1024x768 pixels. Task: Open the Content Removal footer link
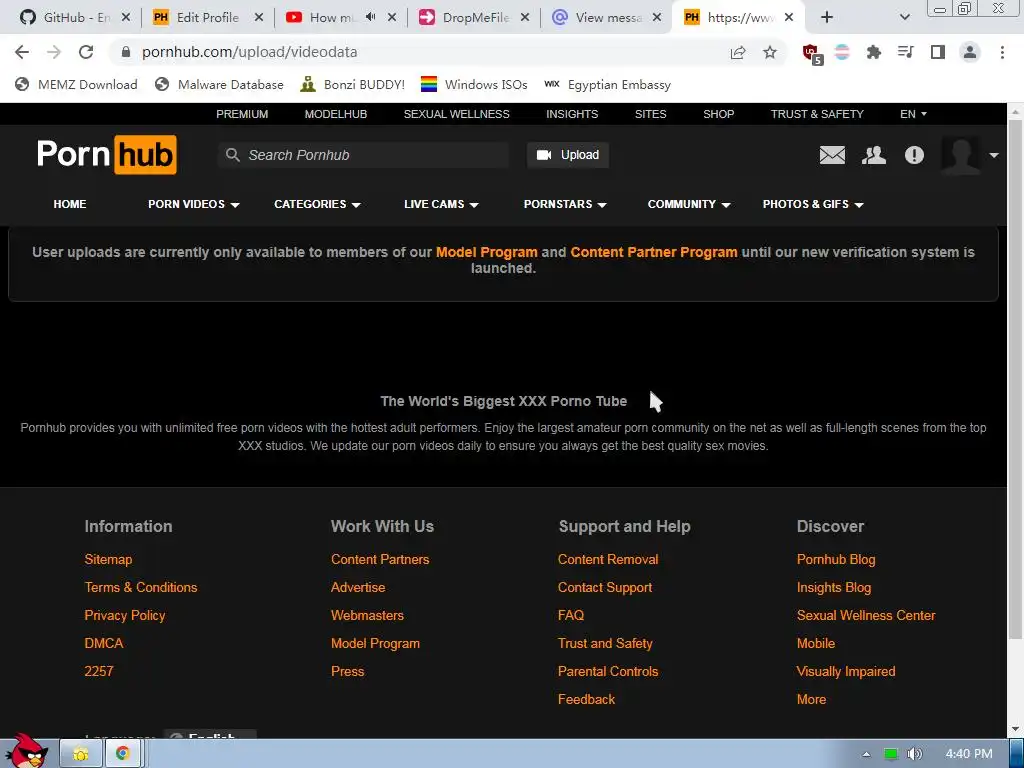coord(608,560)
